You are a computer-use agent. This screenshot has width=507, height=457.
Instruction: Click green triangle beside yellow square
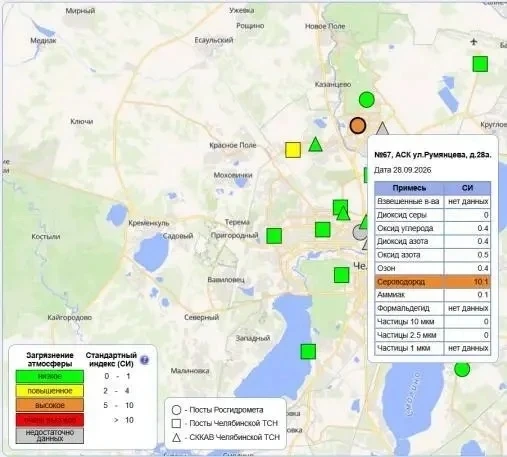point(315,145)
